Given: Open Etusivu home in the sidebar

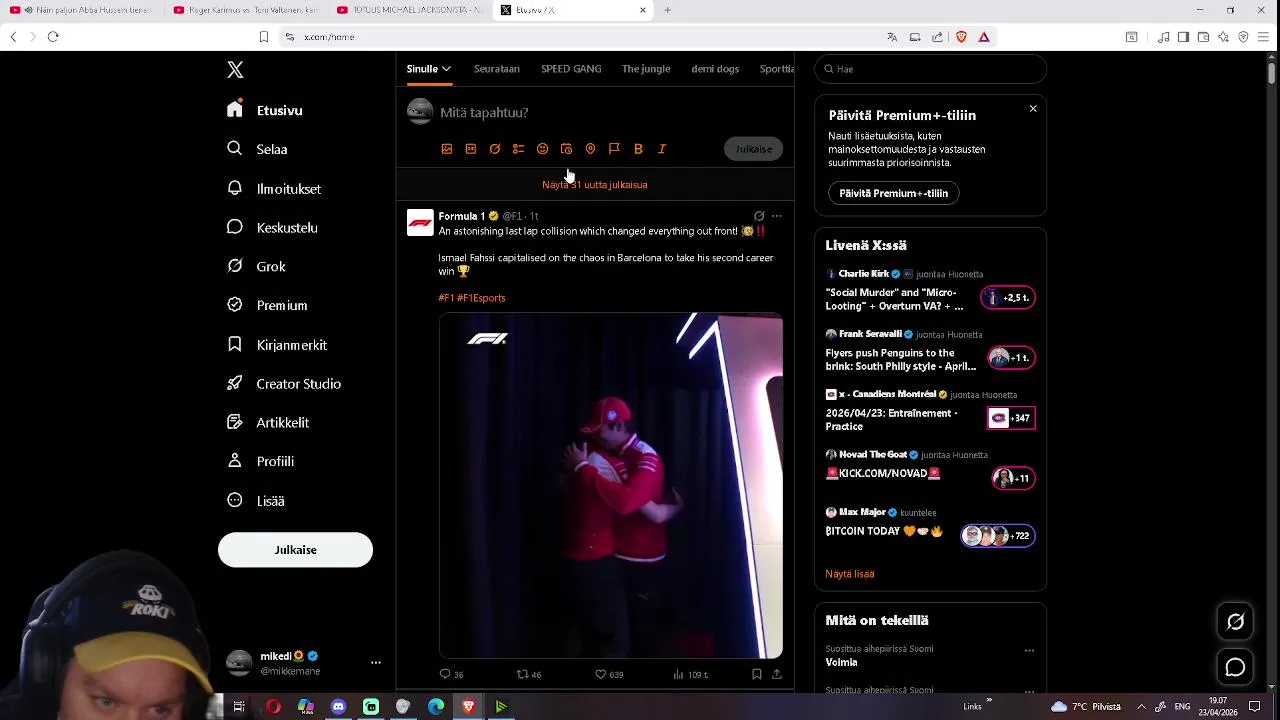Looking at the screenshot, I should pos(265,110).
